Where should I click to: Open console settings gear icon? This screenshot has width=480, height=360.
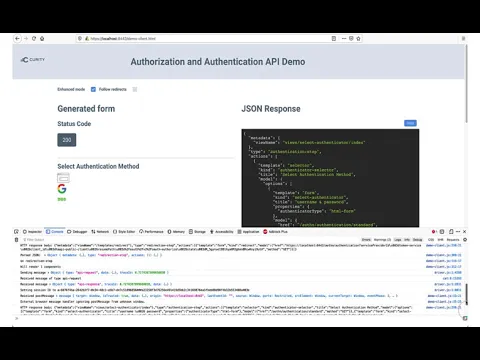[x=465, y=240]
